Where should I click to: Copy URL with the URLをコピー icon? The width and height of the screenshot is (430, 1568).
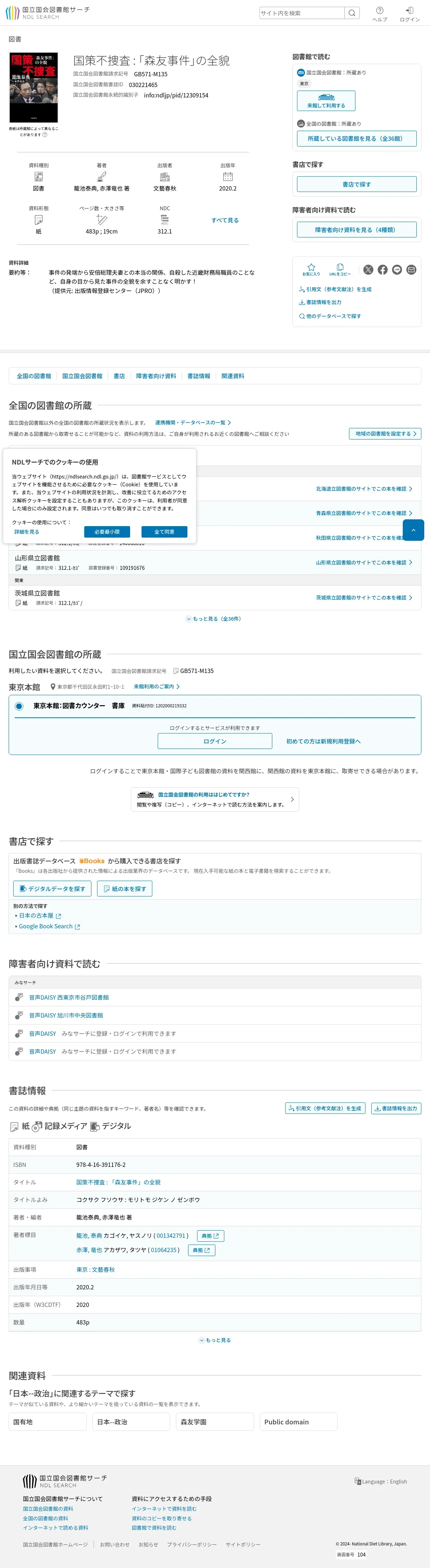340,270
